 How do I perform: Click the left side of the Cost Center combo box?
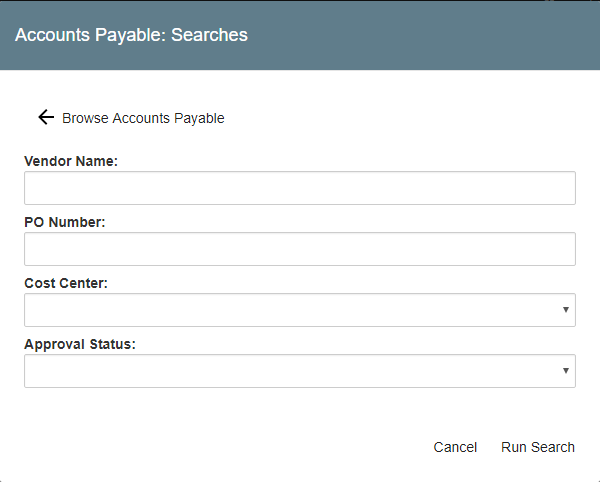[x=50, y=310]
